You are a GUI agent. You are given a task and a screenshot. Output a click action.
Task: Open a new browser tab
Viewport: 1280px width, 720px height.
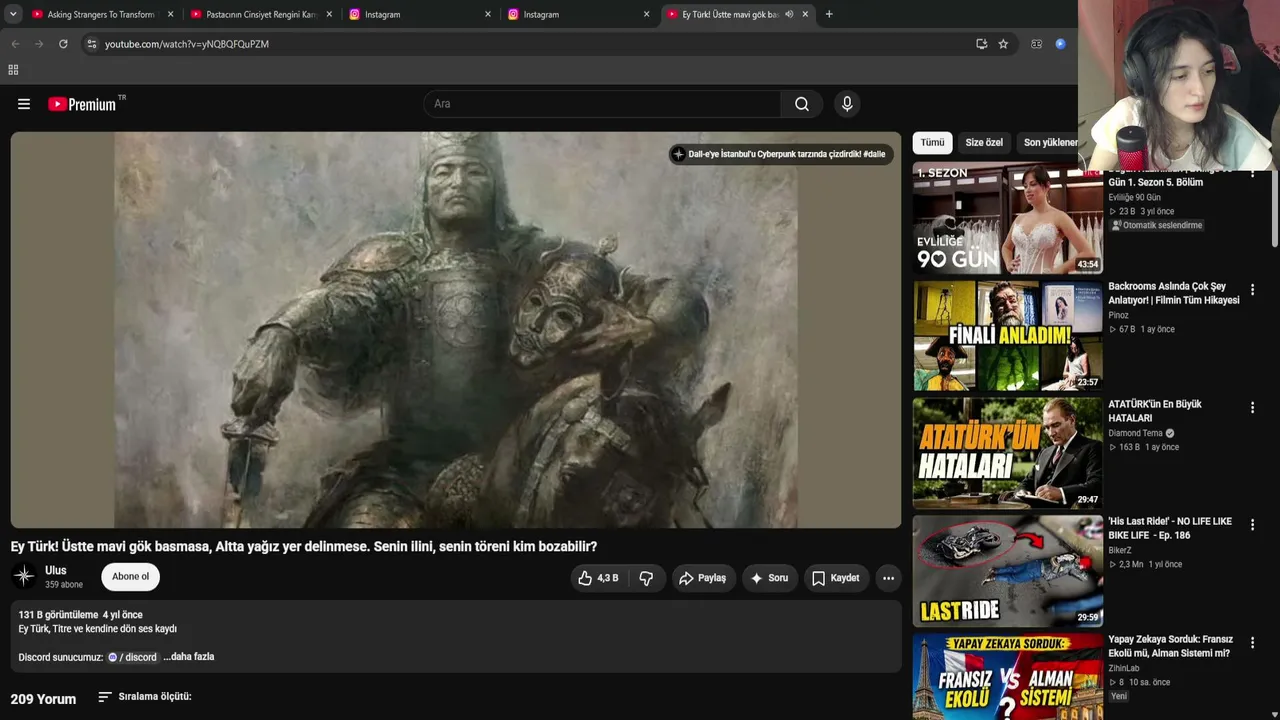(829, 14)
